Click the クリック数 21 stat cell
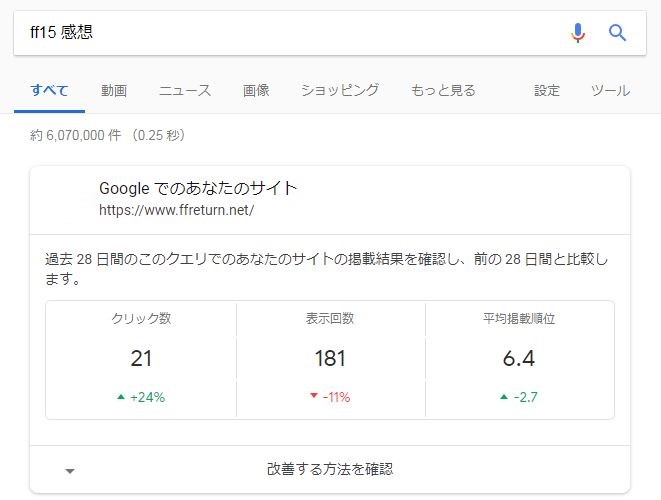 (141, 360)
